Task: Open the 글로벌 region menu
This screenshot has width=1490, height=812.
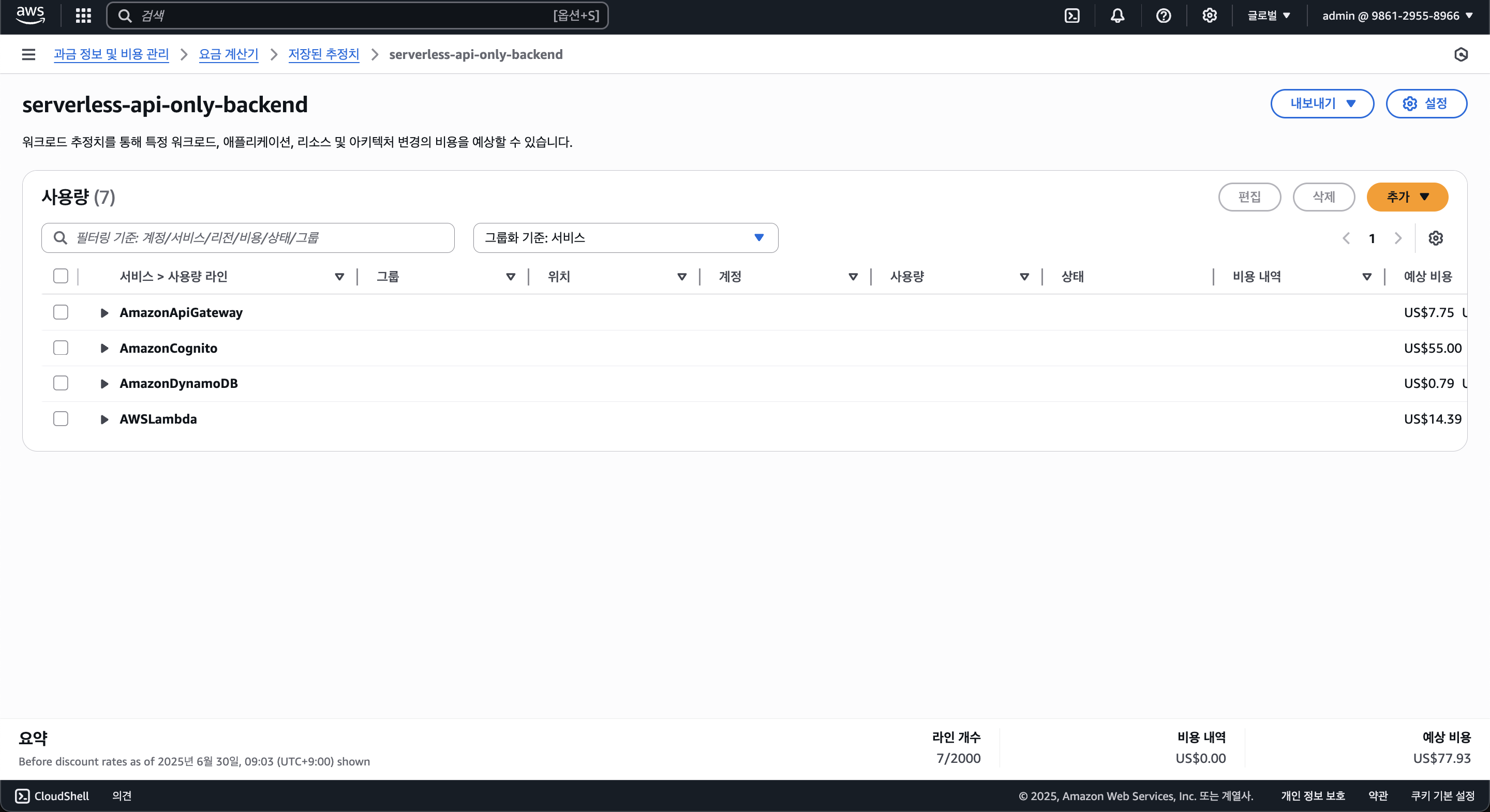Action: (1269, 16)
